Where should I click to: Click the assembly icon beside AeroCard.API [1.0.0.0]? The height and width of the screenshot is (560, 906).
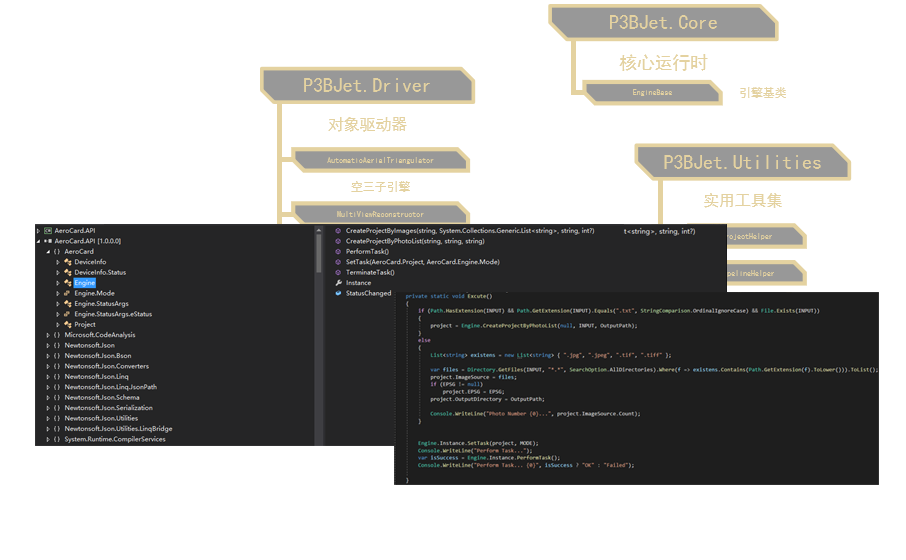point(48,241)
